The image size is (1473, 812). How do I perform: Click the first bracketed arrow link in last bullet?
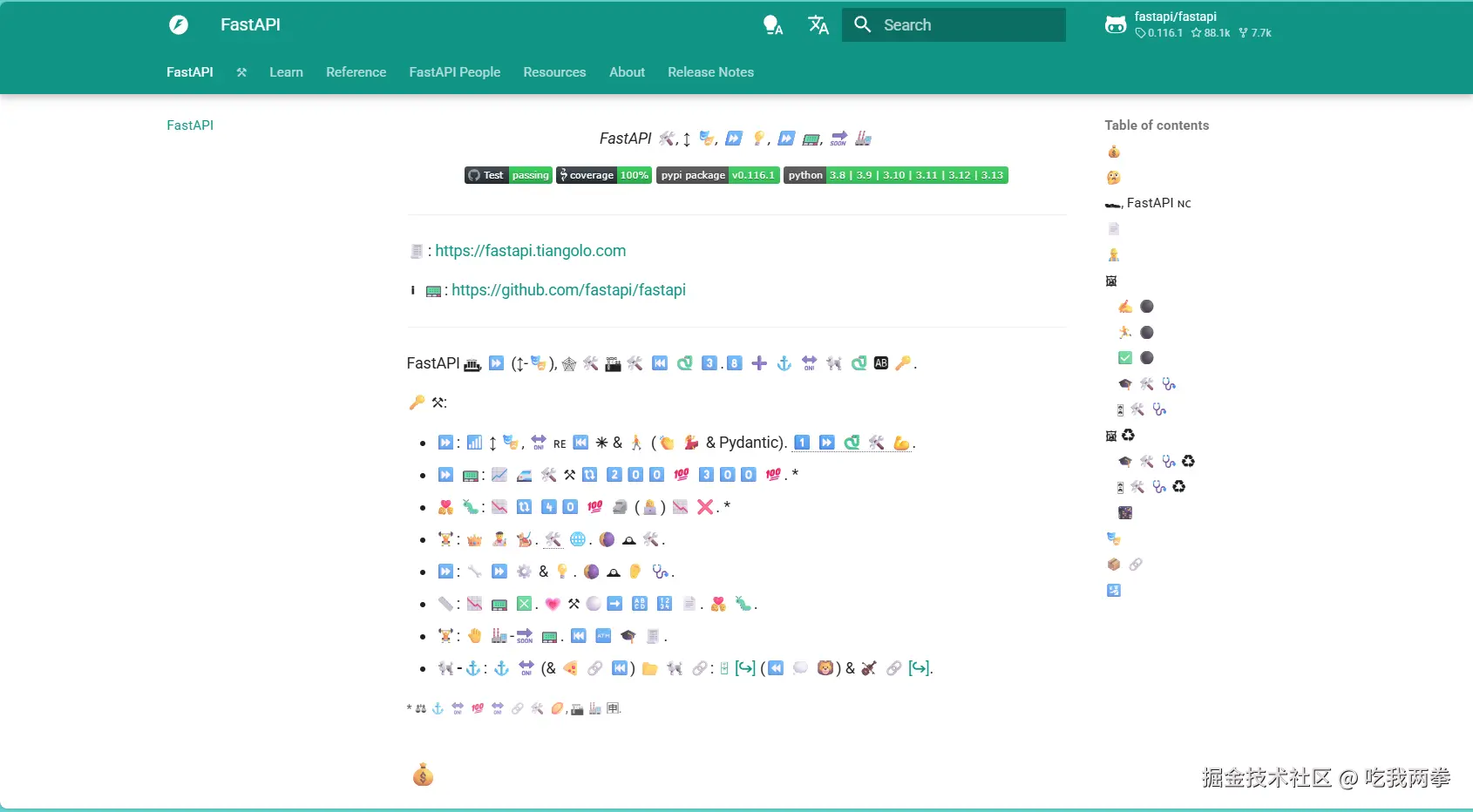pos(745,668)
